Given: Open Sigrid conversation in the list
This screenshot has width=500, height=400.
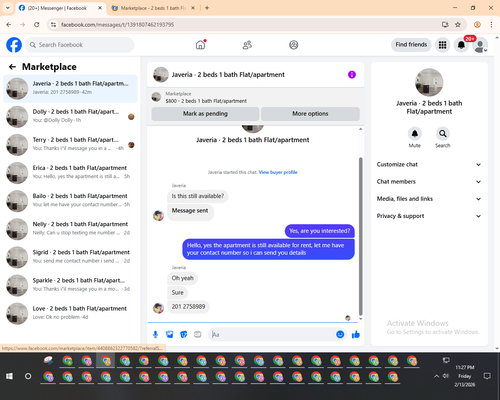Looking at the screenshot, I should tap(70, 257).
